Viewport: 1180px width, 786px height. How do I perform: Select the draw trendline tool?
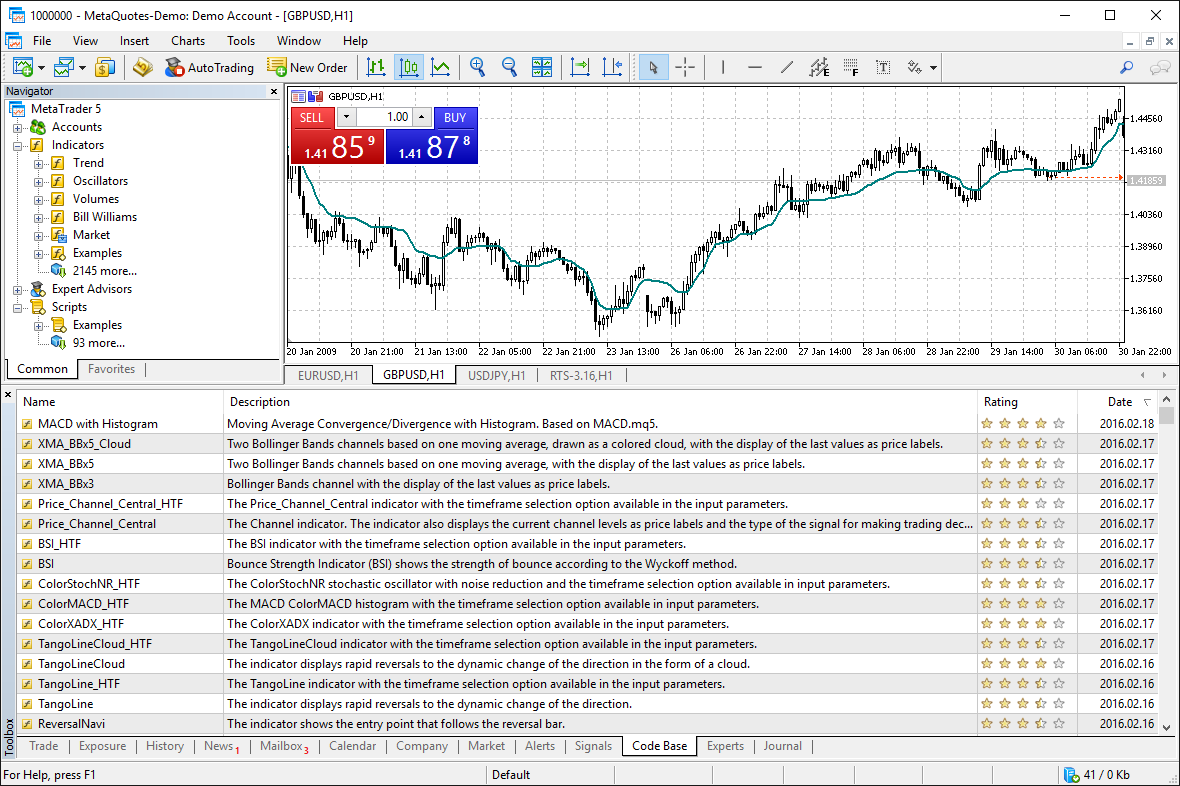[787, 67]
